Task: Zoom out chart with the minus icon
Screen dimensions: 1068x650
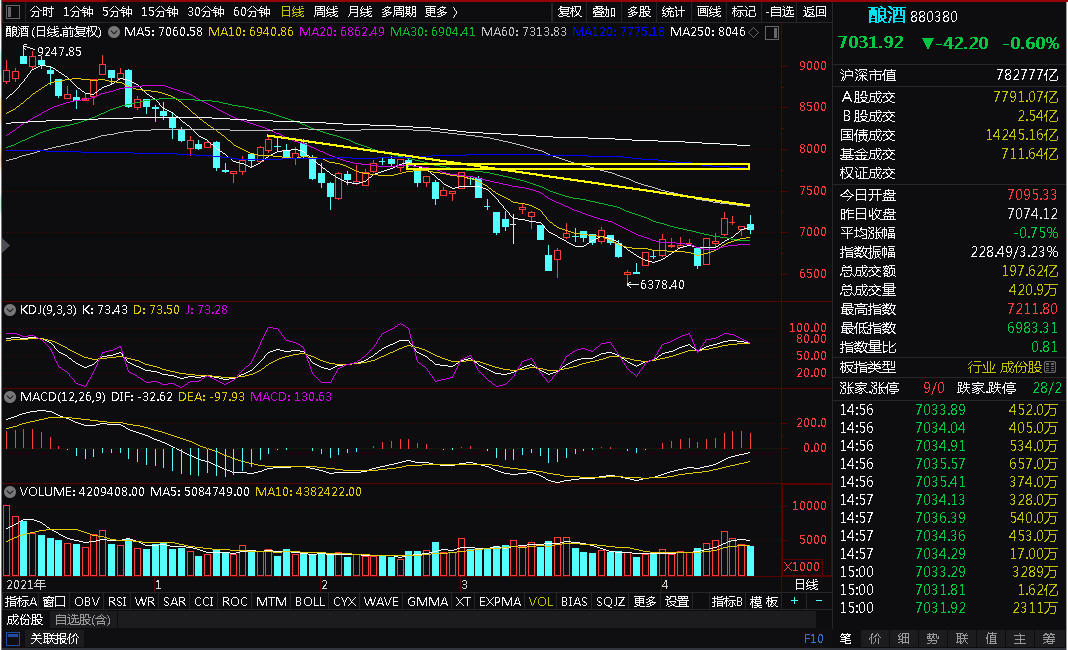Action: (x=819, y=601)
